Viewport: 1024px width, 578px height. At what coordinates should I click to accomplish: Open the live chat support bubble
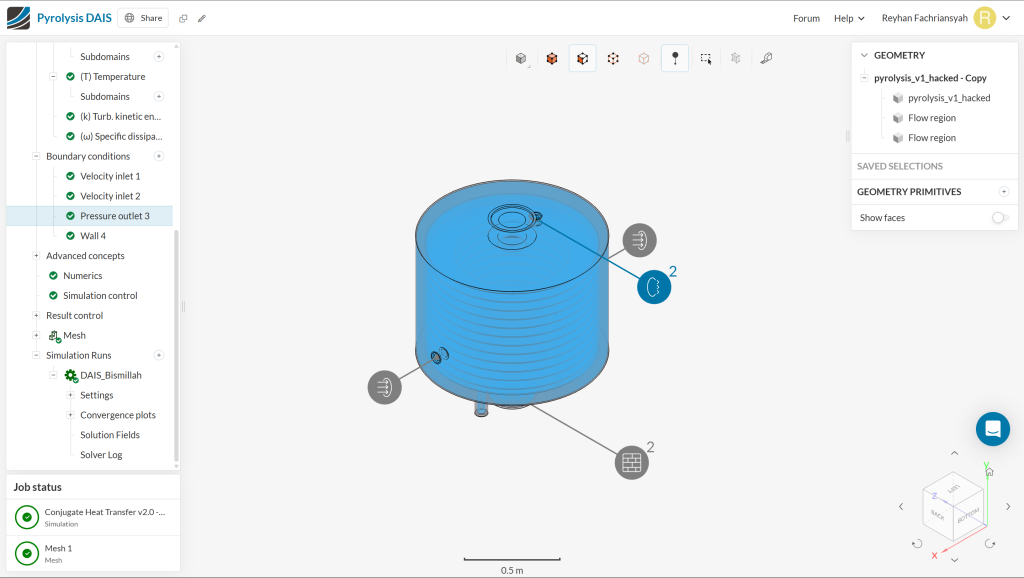[x=992, y=429]
